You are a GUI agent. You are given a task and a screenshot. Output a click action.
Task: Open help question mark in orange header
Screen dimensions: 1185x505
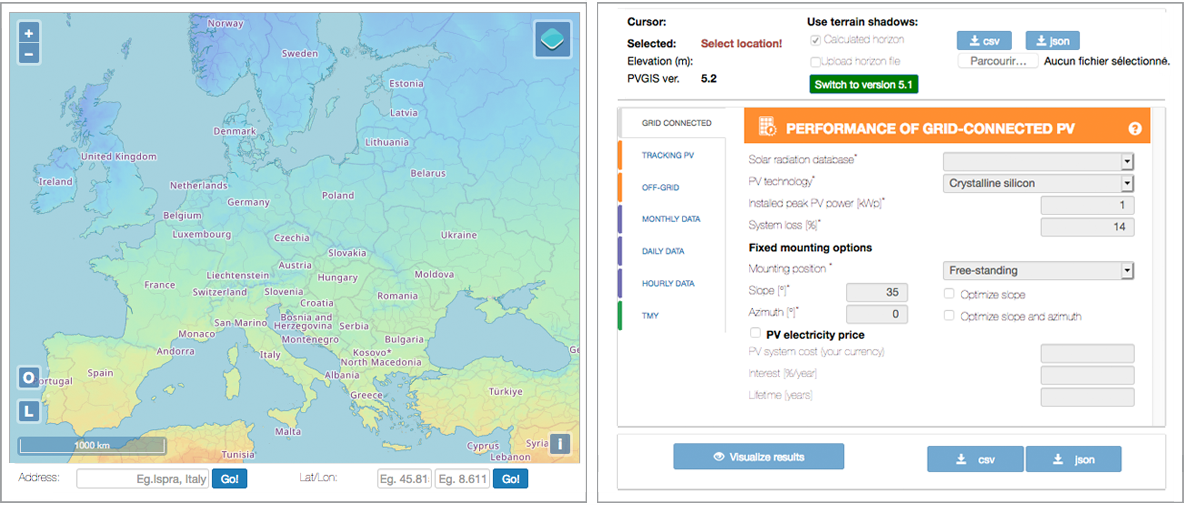point(1135,128)
